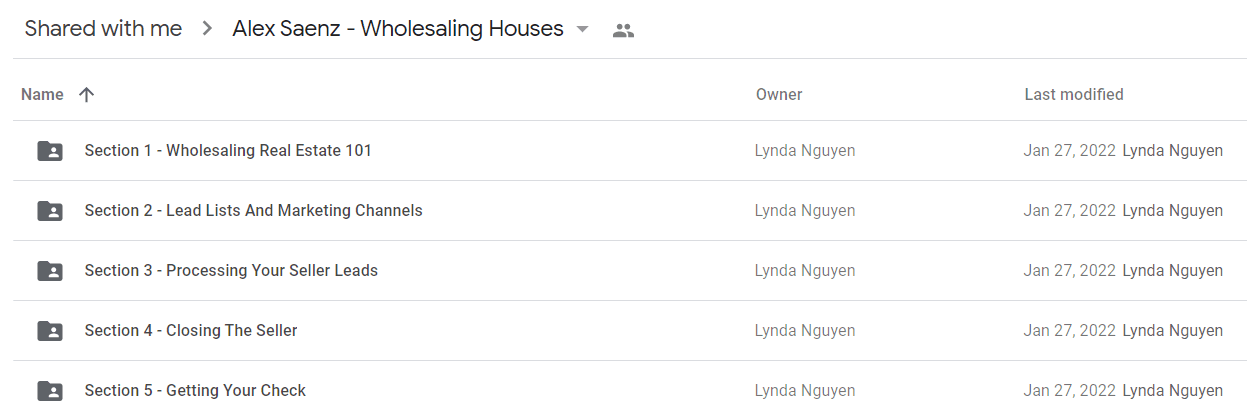Viewport: 1247px width, 419px height.
Task: Click the shared folder icon for Section 5
Action: [x=50, y=391]
